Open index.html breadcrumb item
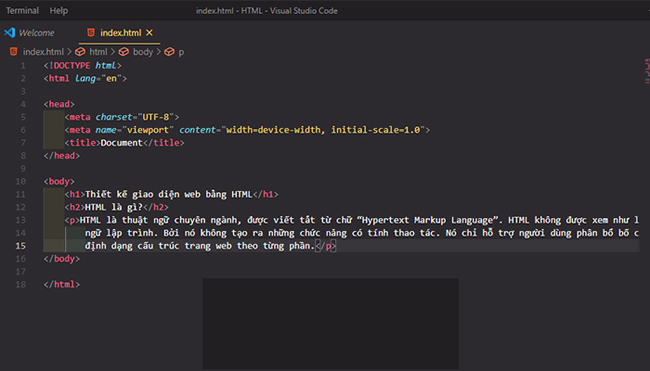The width and height of the screenshot is (650, 371). tap(43, 52)
